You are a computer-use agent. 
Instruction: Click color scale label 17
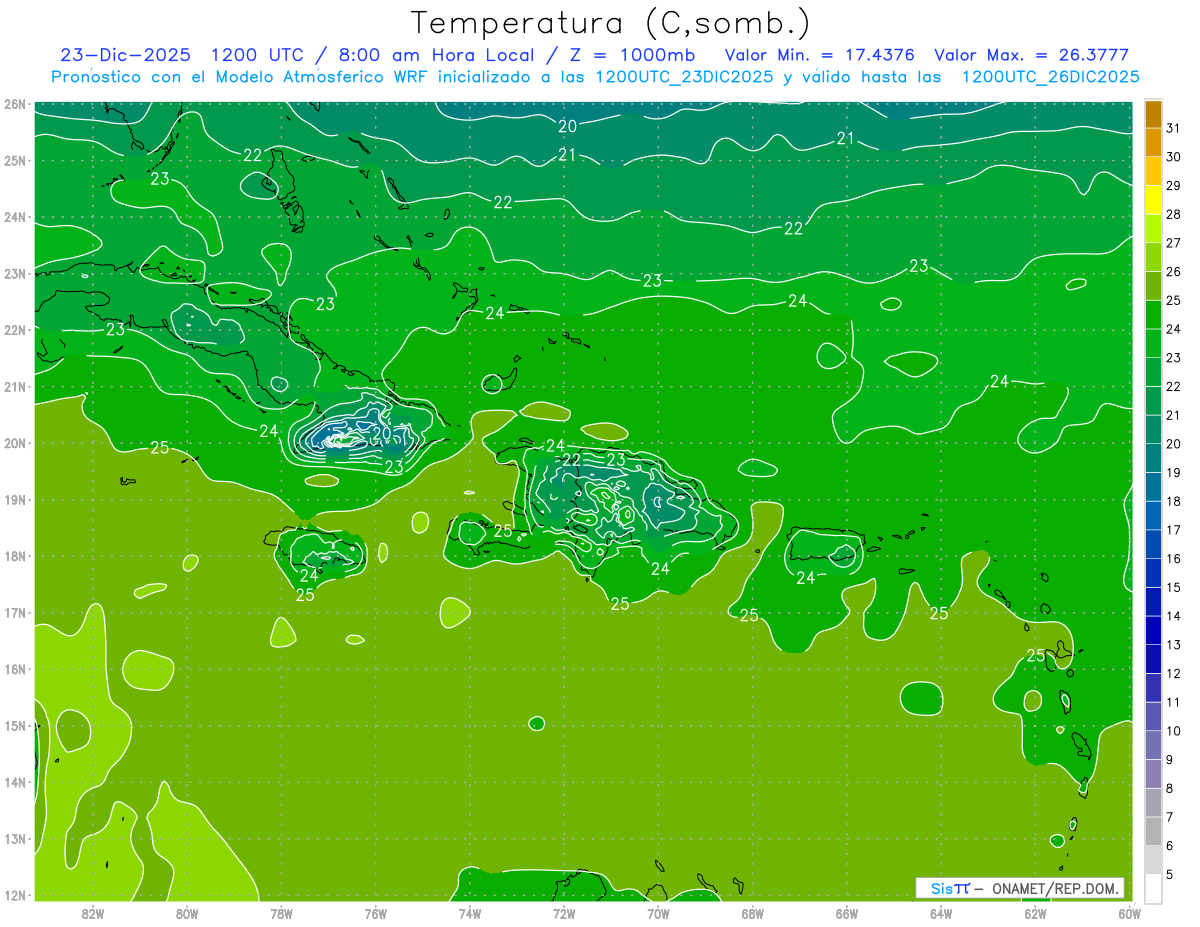(x=1173, y=530)
